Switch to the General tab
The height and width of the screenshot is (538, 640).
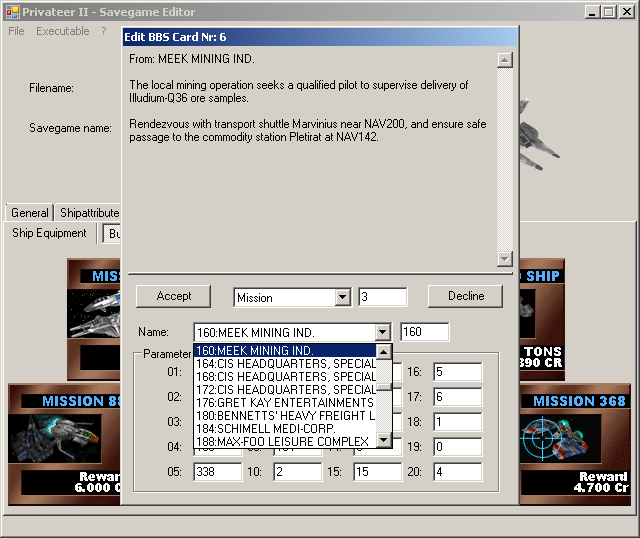tap(29, 213)
